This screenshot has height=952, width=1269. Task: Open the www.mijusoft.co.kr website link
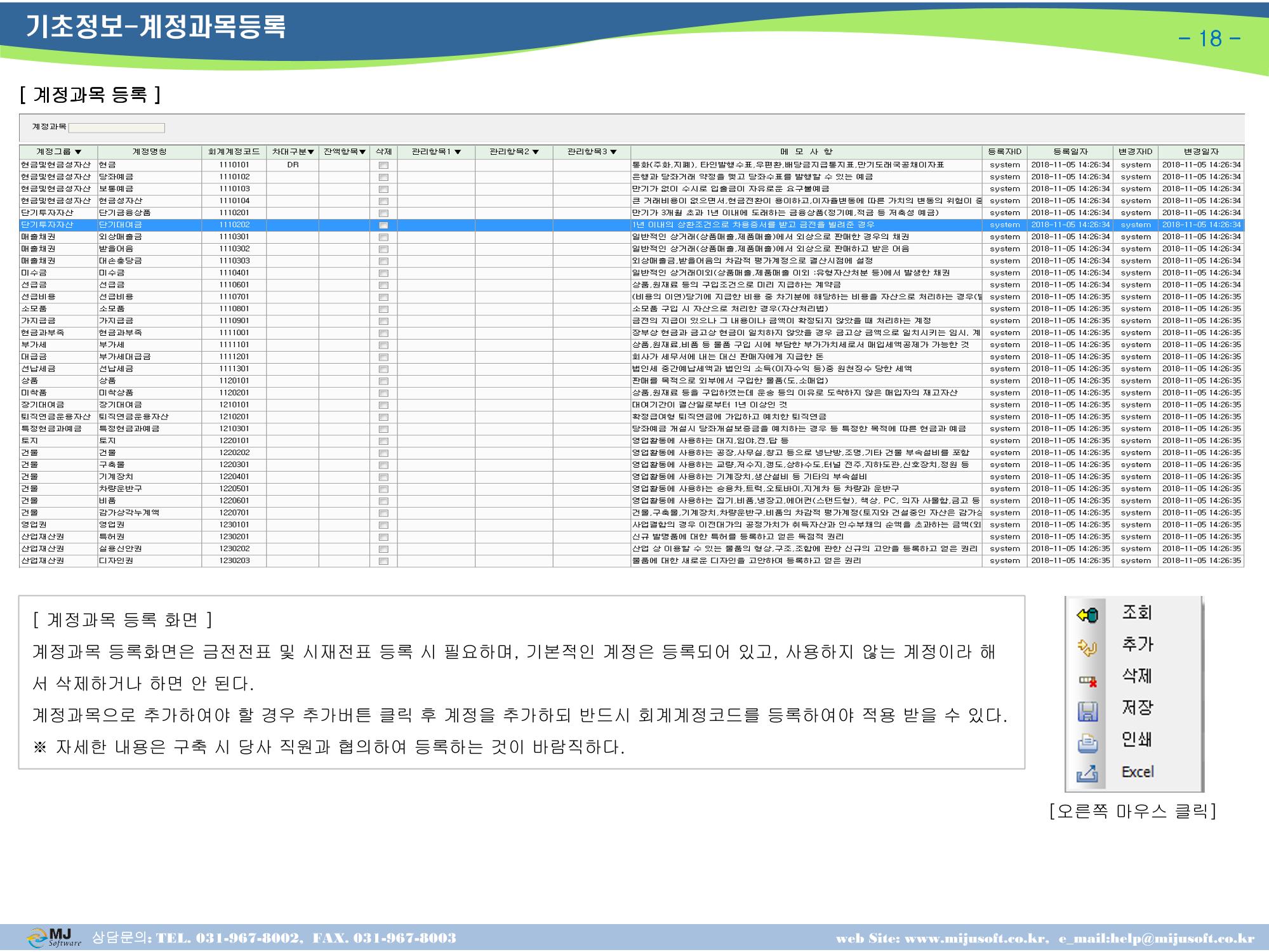click(x=975, y=939)
